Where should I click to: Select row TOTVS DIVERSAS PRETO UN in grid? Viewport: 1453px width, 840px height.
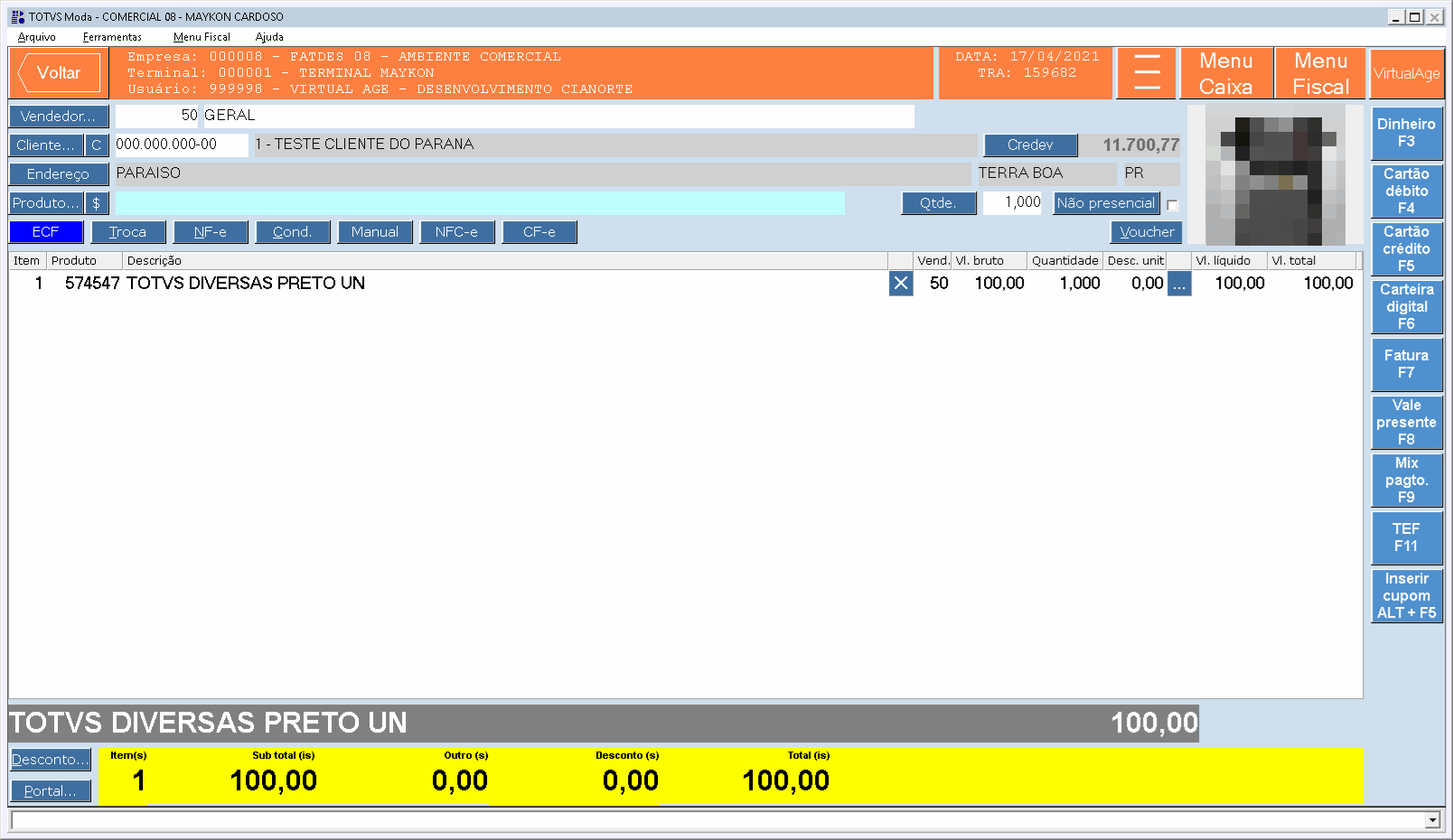685,284
